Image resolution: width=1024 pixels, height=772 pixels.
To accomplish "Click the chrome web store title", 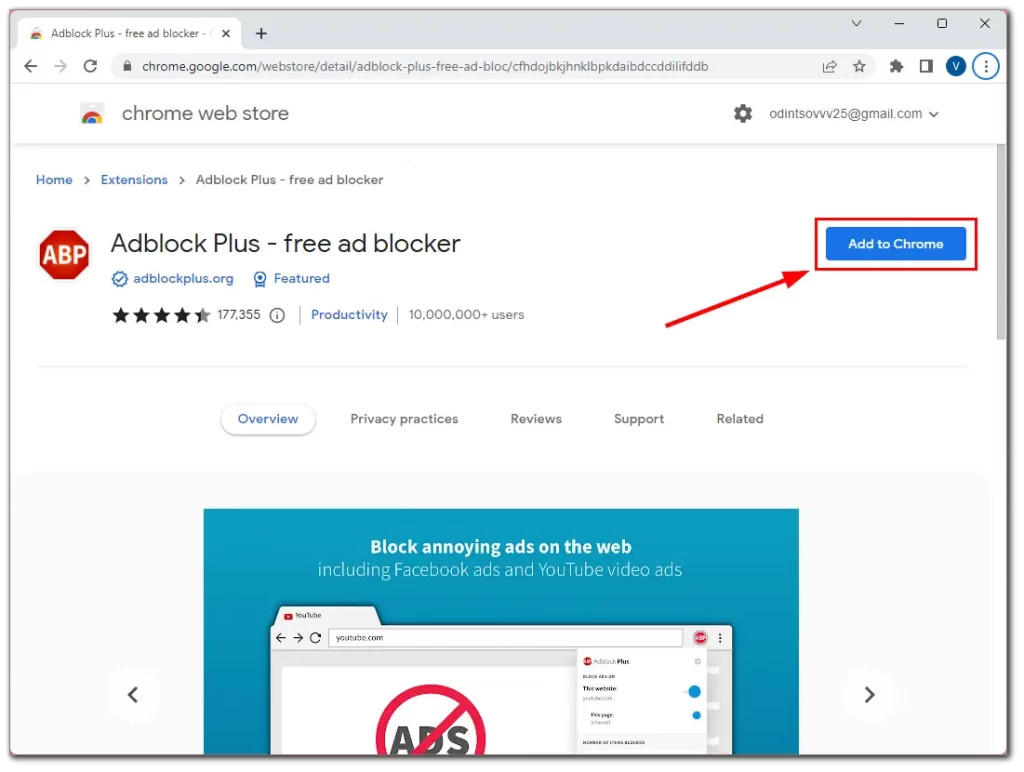I will click(x=205, y=114).
